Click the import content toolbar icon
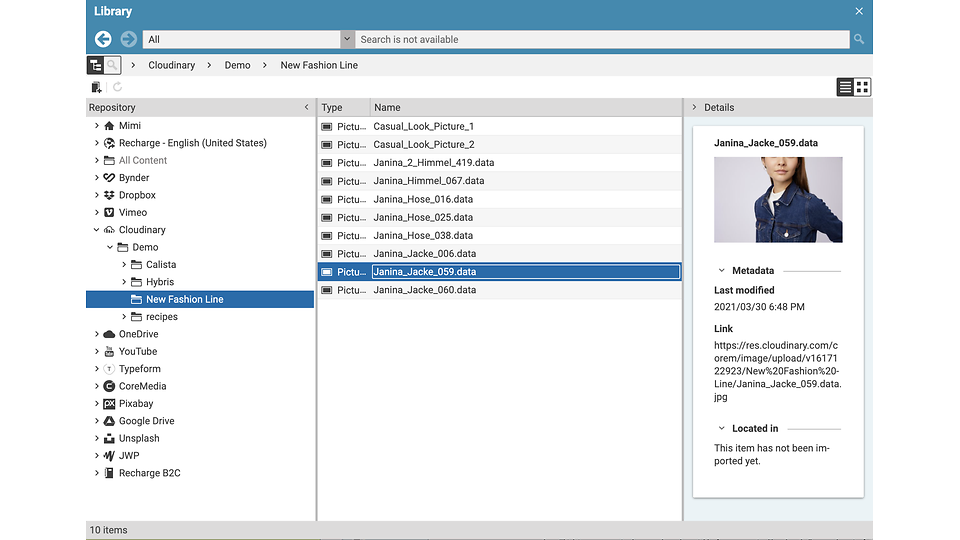This screenshot has width=960, height=540. click(x=96, y=87)
